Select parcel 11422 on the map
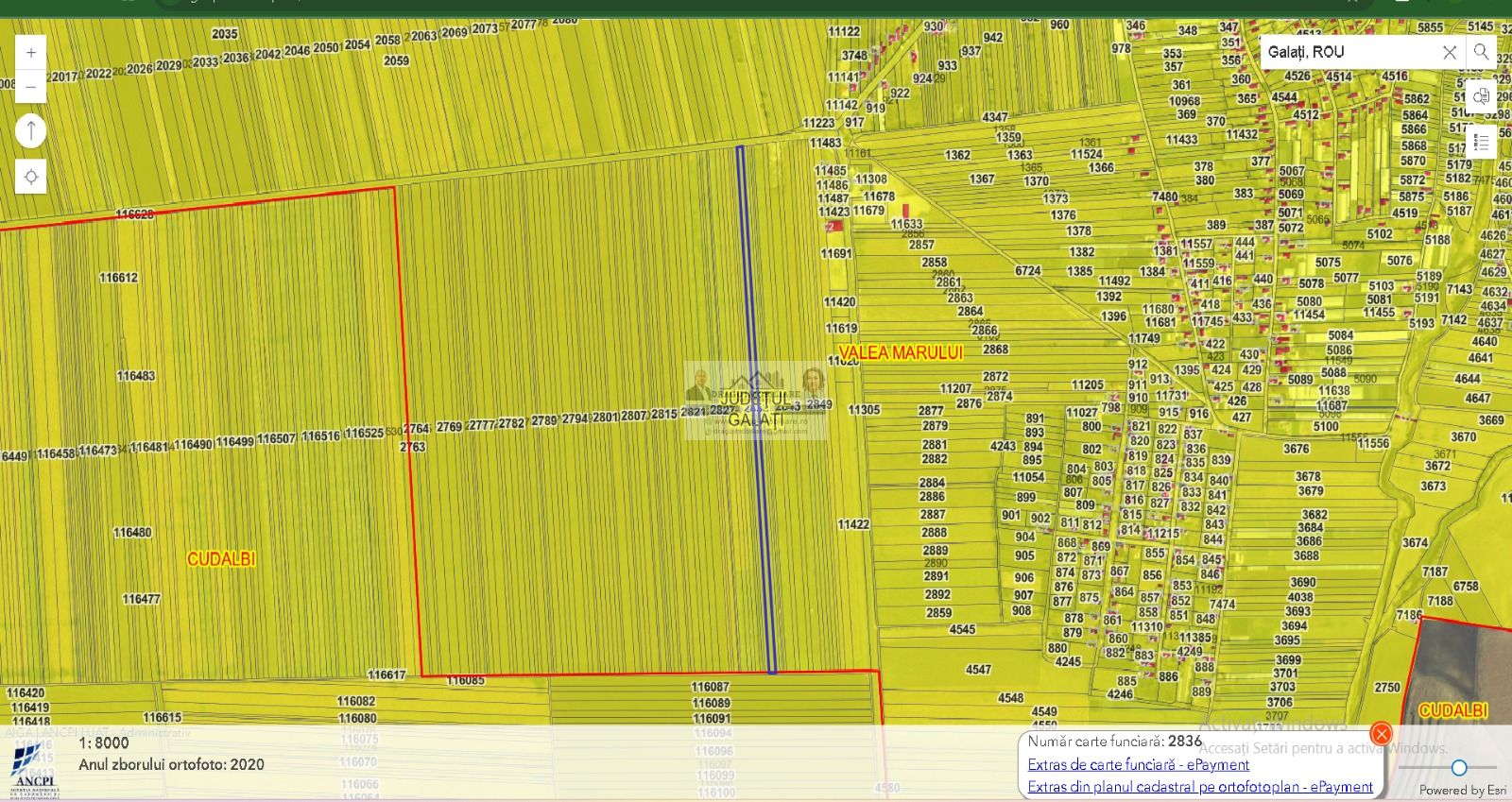Viewport: 1512px width, 802px height. (x=853, y=524)
